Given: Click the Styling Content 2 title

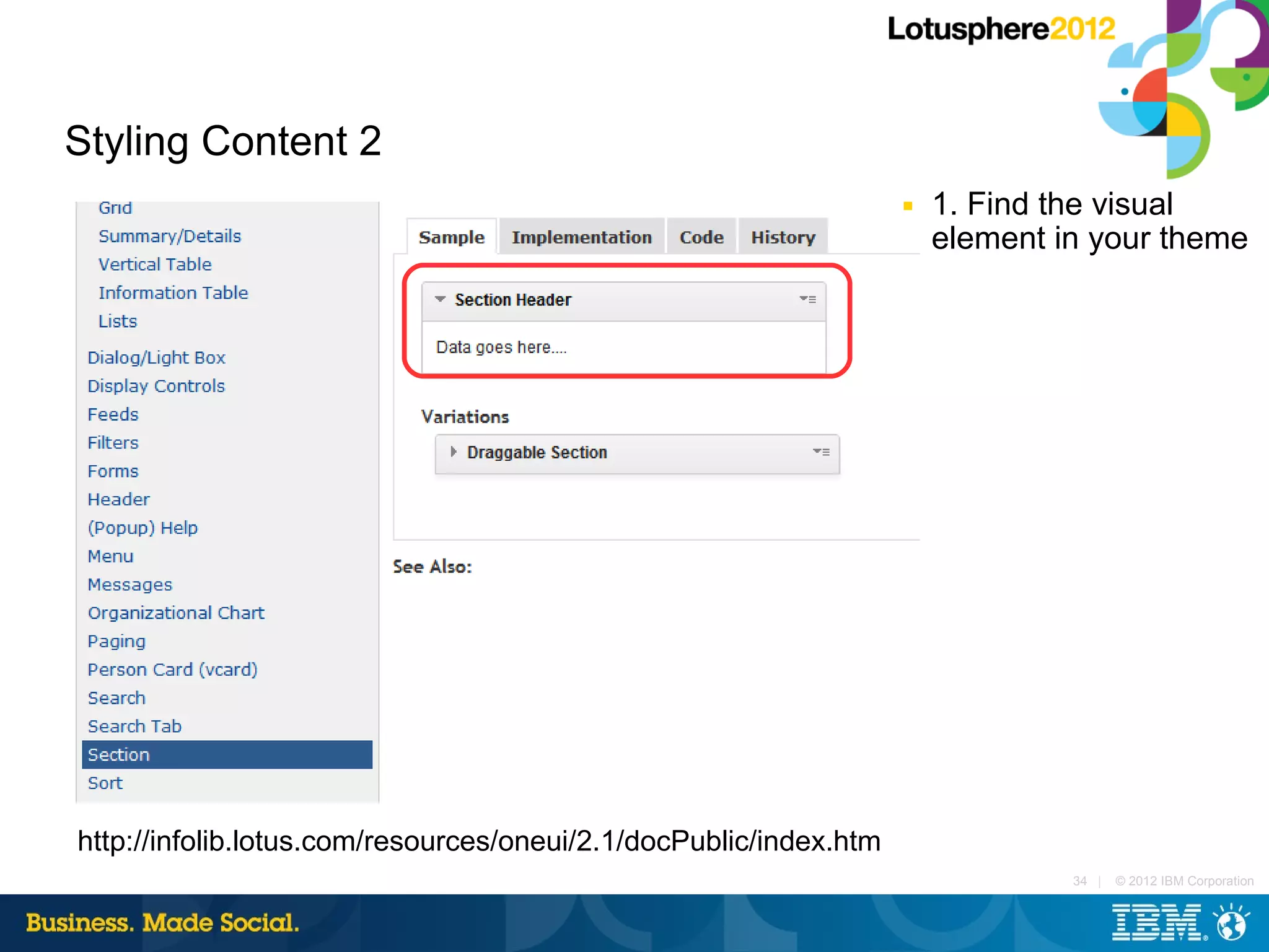Looking at the screenshot, I should tap(223, 141).
